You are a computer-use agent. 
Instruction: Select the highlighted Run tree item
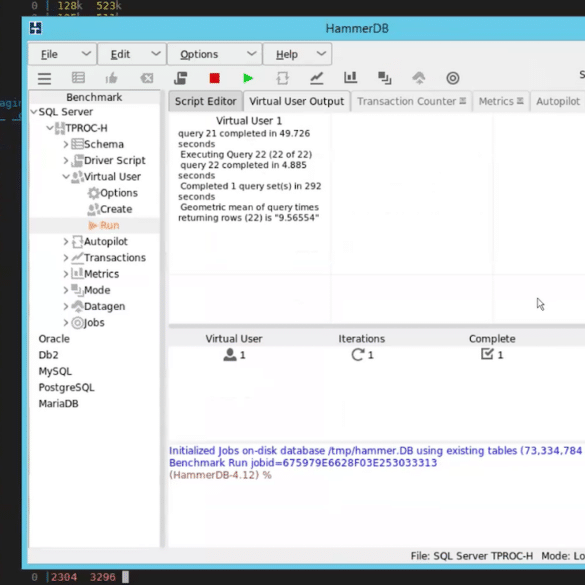109,225
